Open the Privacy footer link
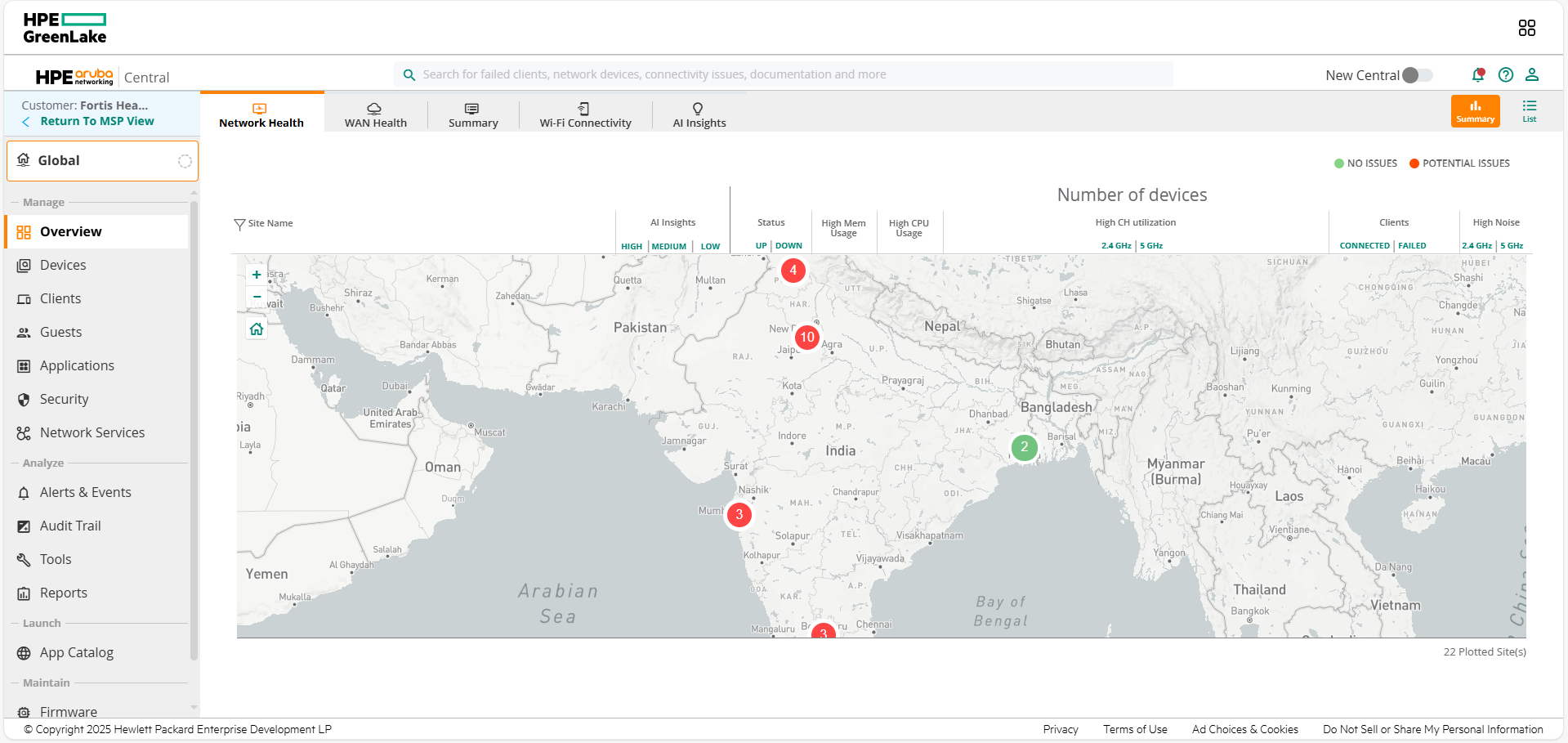This screenshot has width=1568, height=743. point(1060,729)
